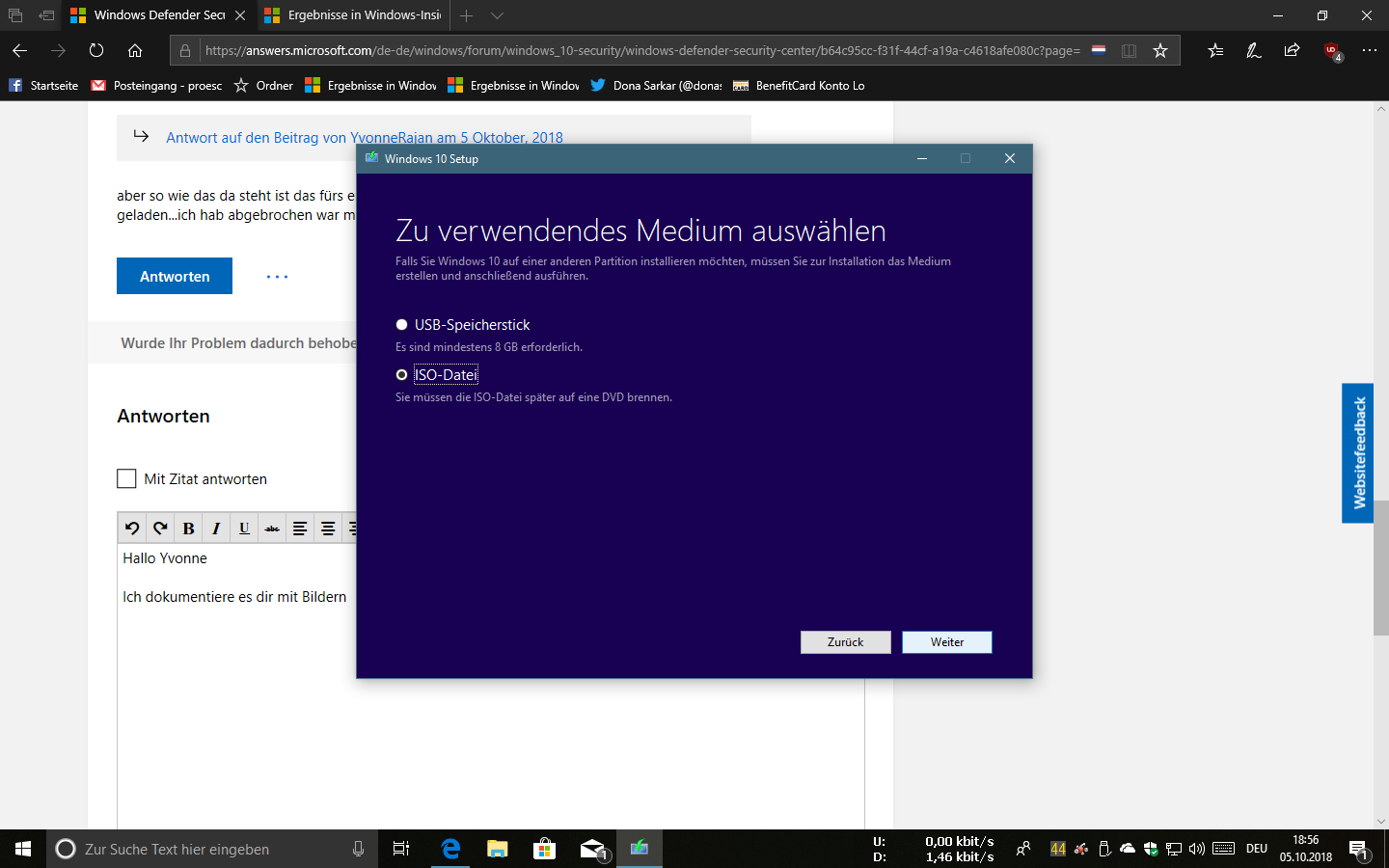Open the Windows Start menu
Image resolution: width=1389 pixels, height=868 pixels.
coord(23,849)
